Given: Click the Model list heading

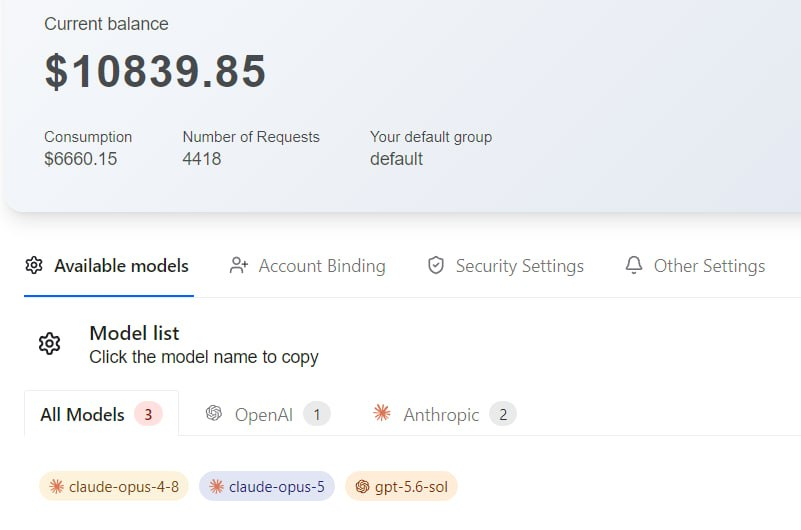Looking at the screenshot, I should coord(134,333).
